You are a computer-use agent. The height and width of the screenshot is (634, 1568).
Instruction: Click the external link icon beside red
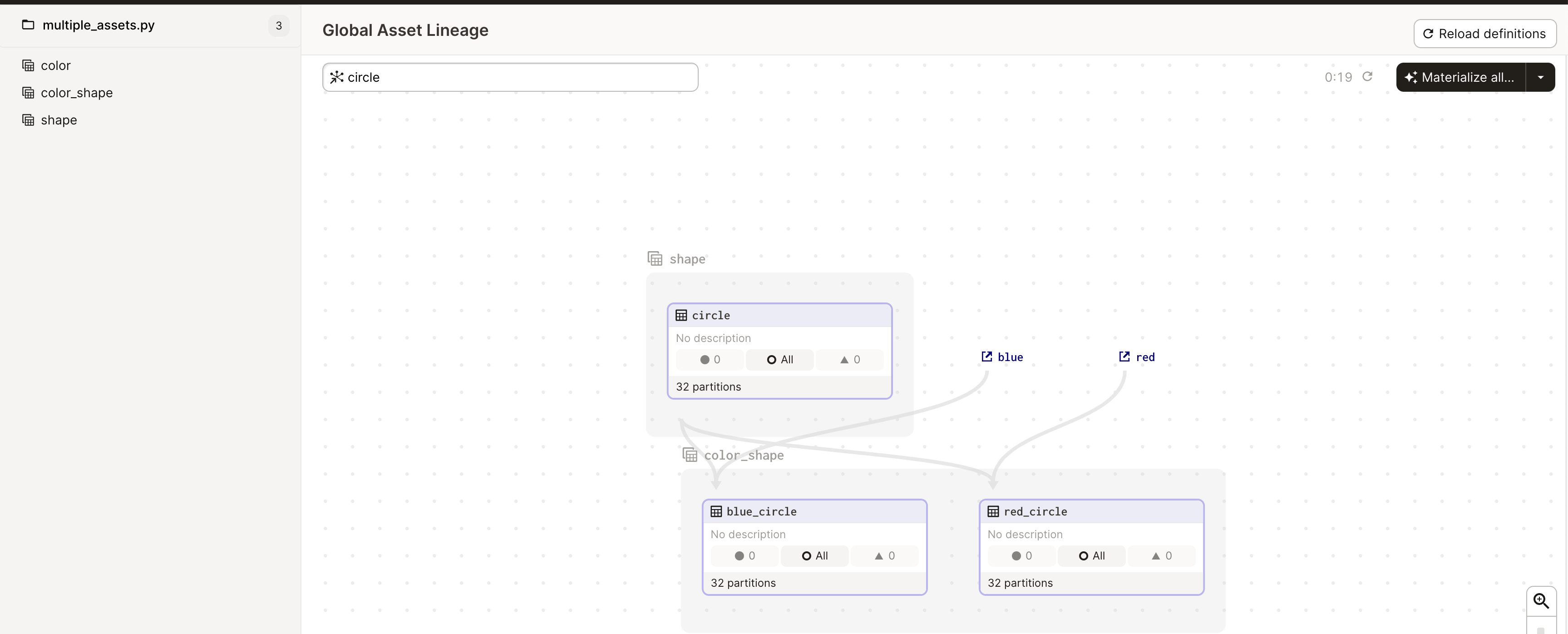coord(1124,357)
